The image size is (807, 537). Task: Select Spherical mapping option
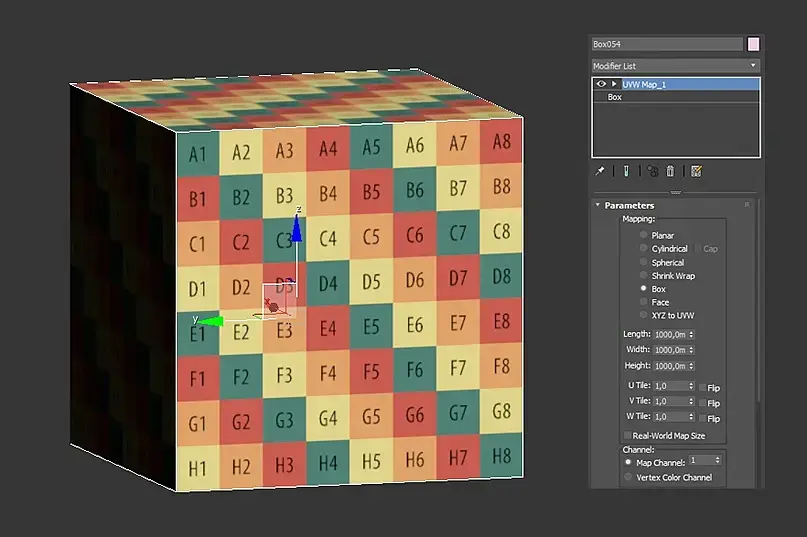pyautogui.click(x=643, y=262)
